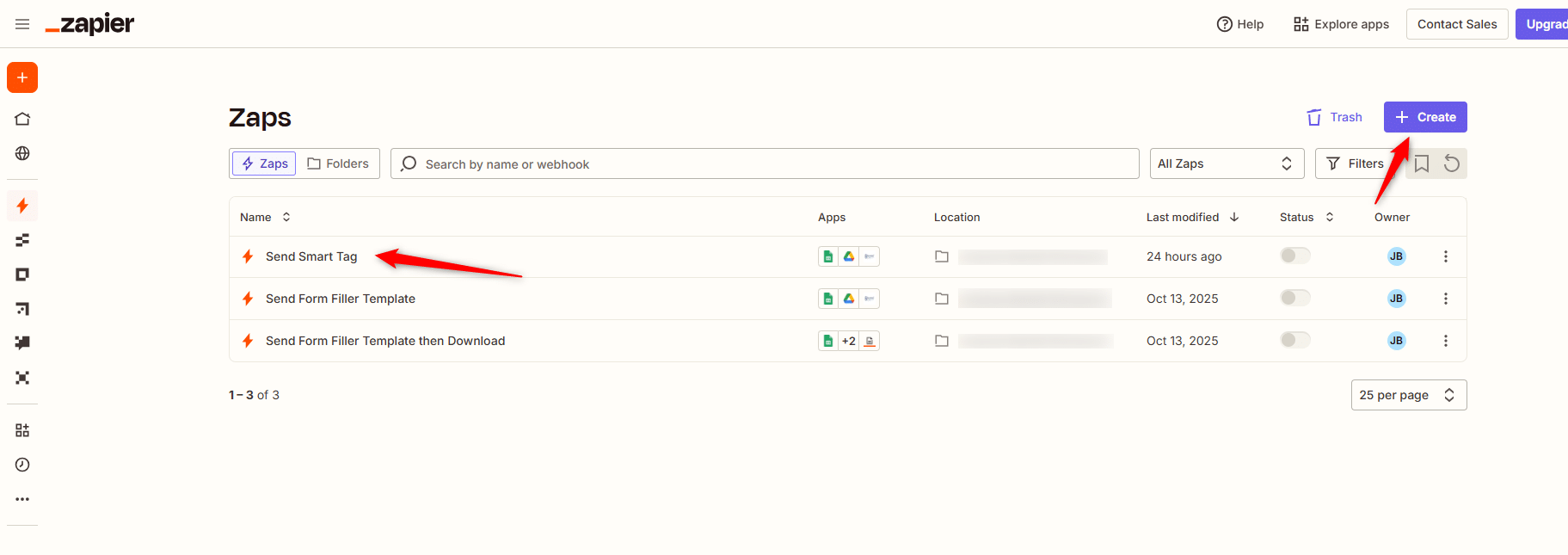1568x555 pixels.
Task: Open the clock history icon in sidebar
Action: tap(22, 465)
